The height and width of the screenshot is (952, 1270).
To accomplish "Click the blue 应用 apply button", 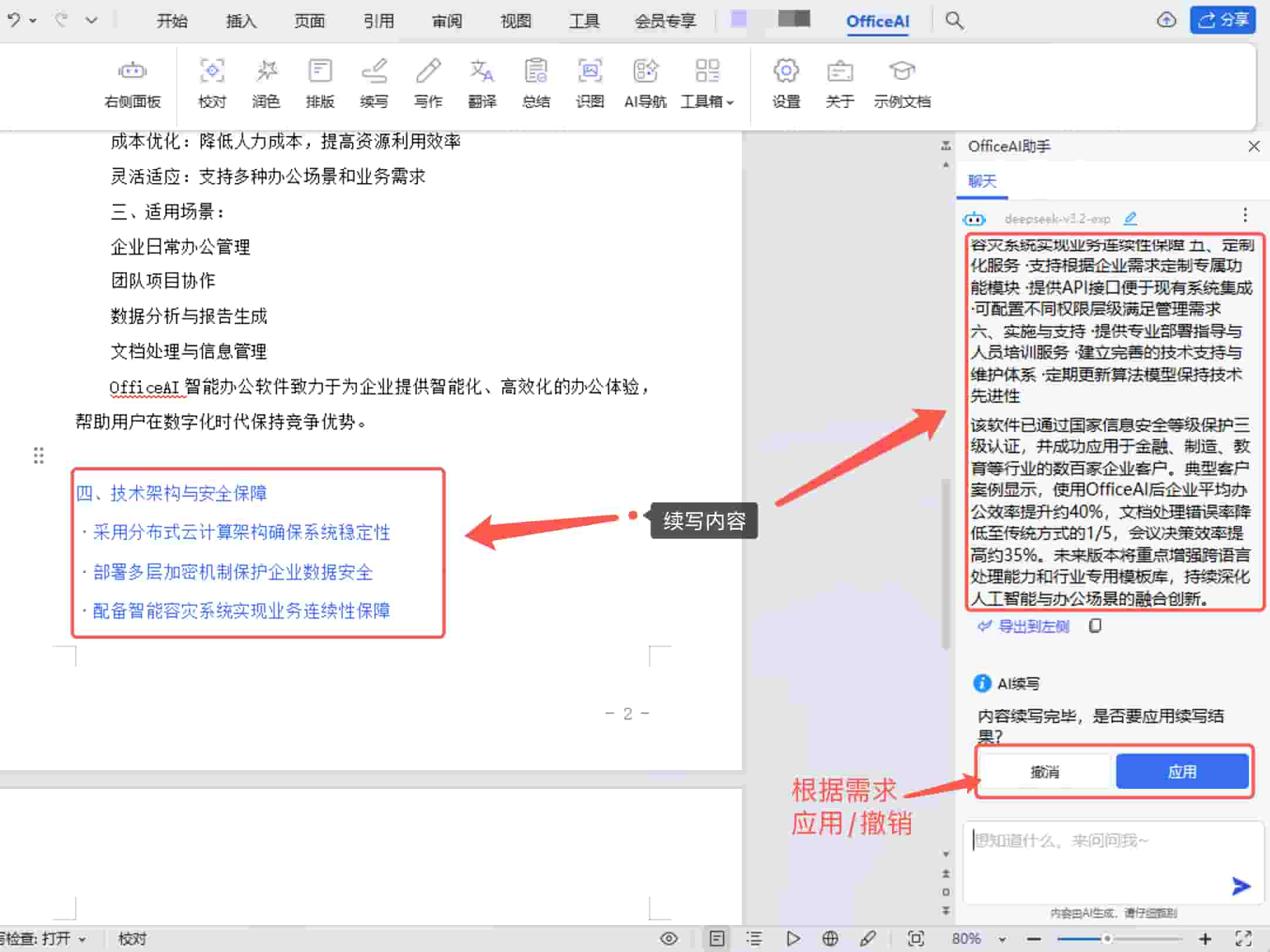I will click(1181, 771).
